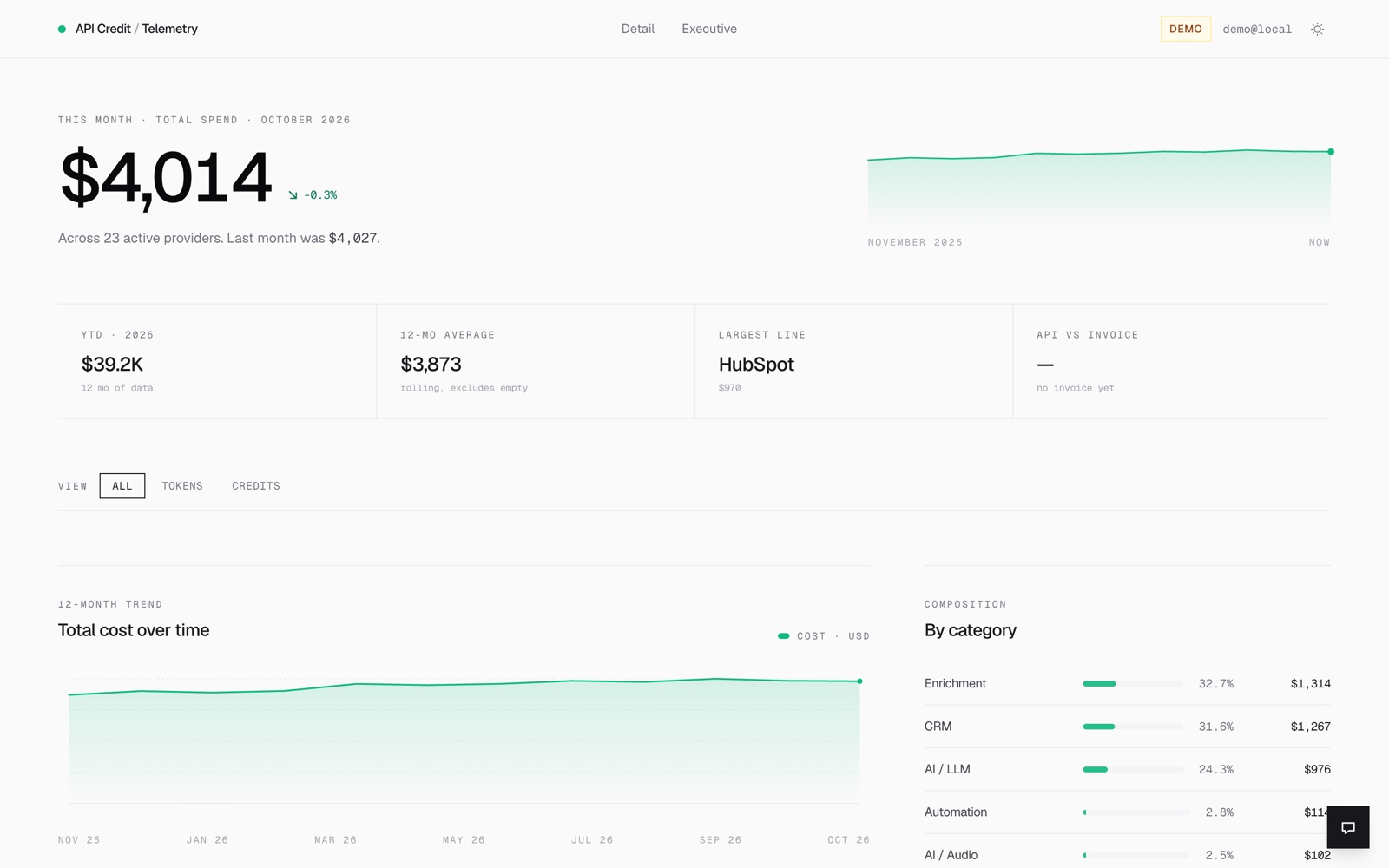
Task: Click the $970 HubSpot amount
Action: [729, 388]
